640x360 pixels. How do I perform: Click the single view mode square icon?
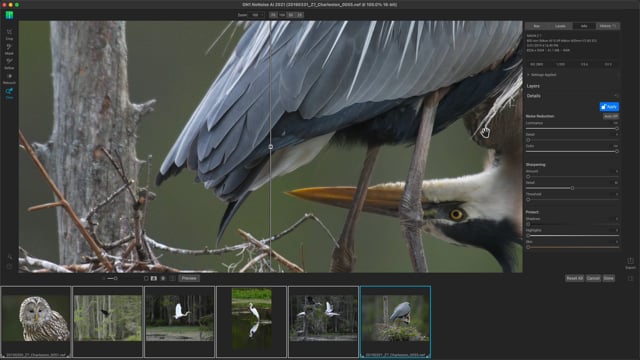click(x=146, y=278)
